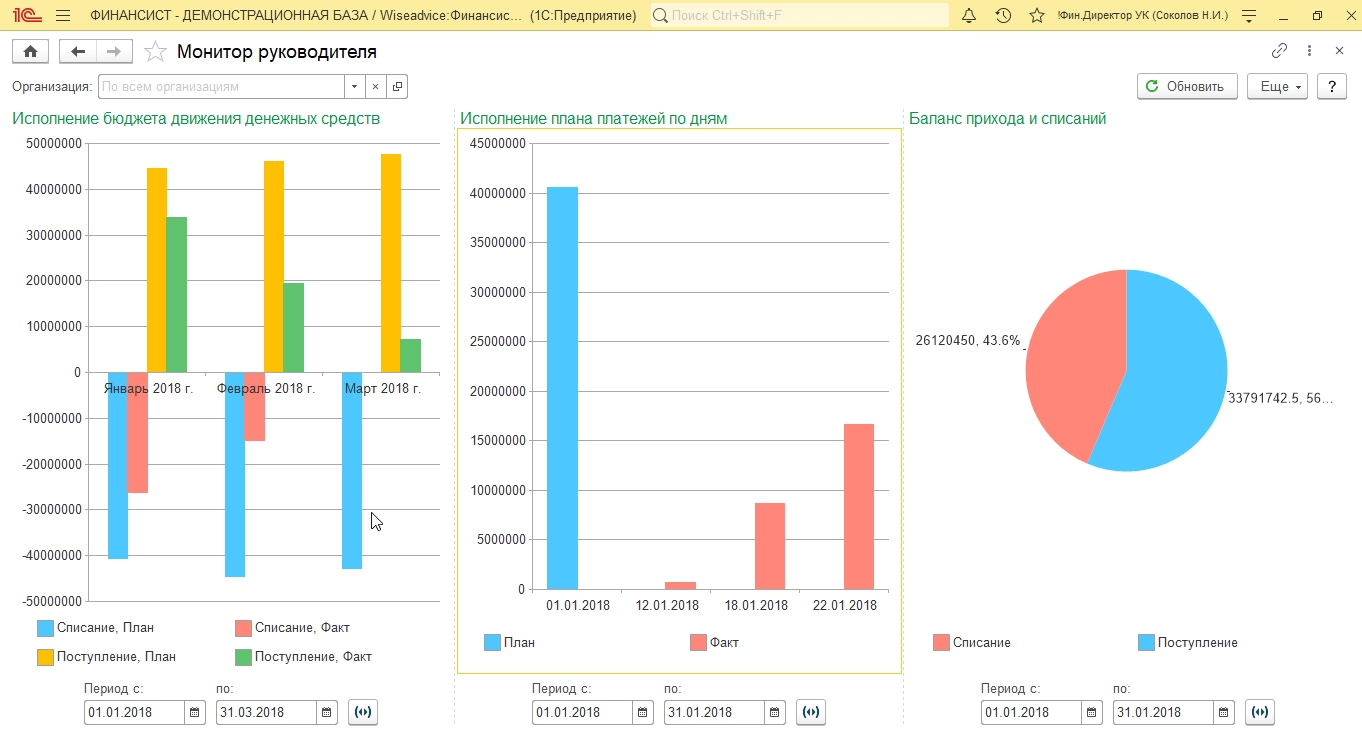
Task: Open calendar for balance chart end date
Action: click(1224, 713)
